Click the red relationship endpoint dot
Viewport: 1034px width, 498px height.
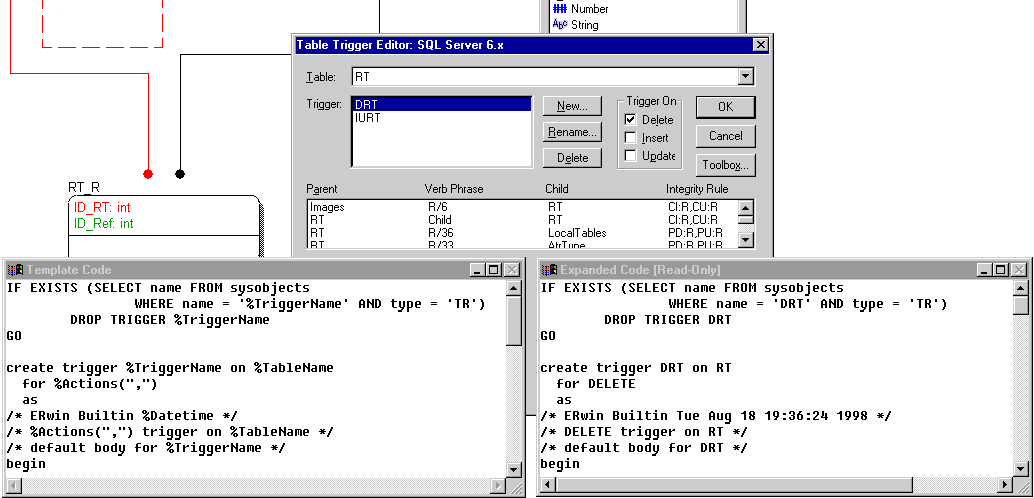pyautogui.click(x=148, y=174)
